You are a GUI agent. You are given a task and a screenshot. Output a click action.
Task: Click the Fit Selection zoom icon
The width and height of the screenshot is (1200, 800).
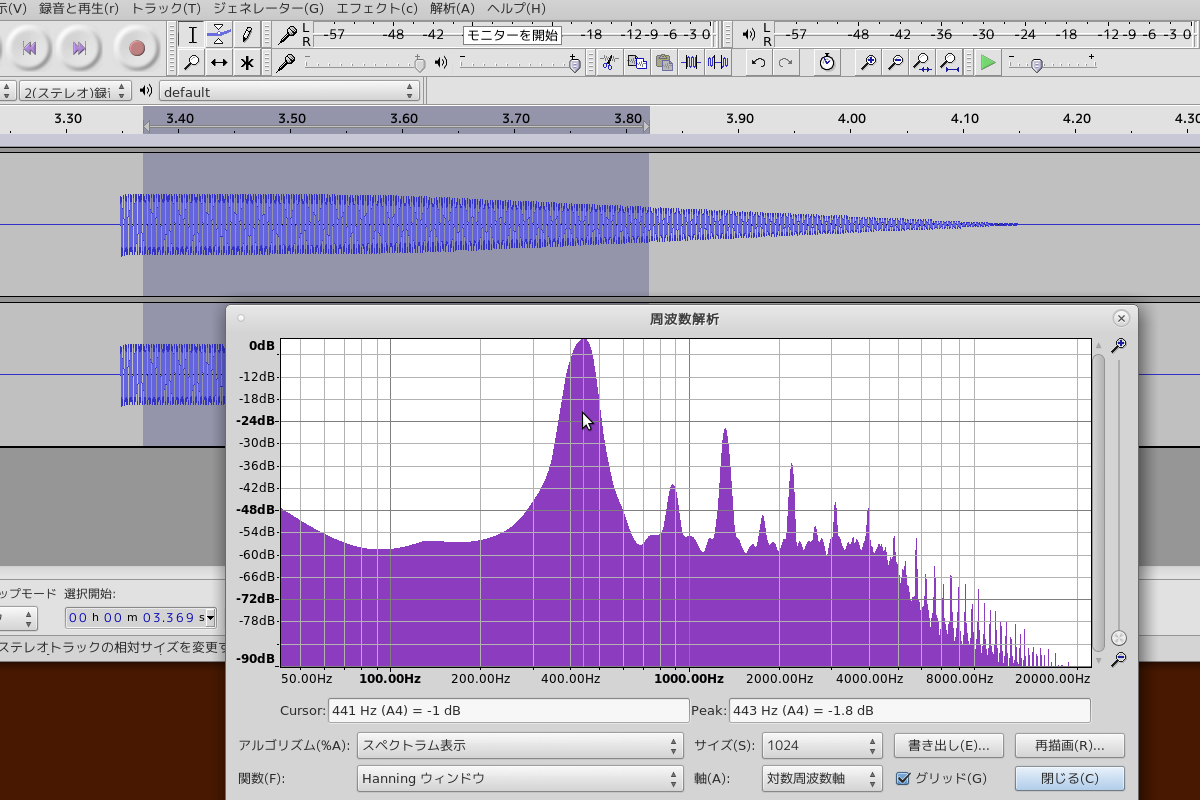(x=922, y=63)
